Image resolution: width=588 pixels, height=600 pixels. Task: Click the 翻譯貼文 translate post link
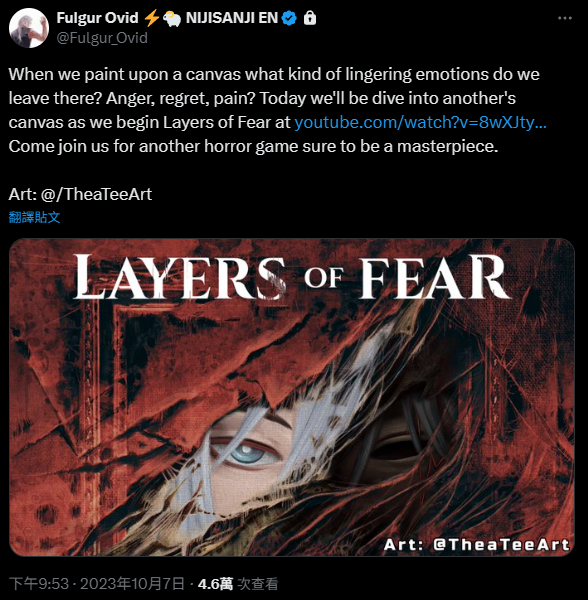coord(34,217)
